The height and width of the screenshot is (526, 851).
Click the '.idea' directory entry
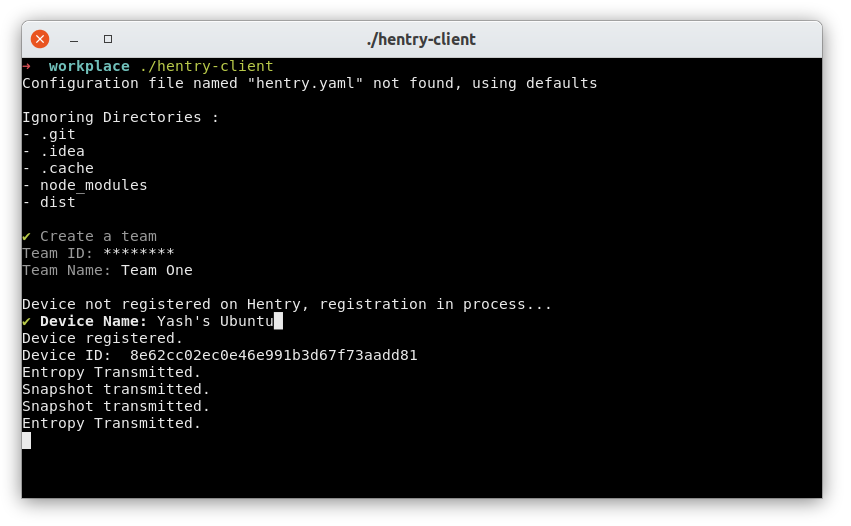[x=62, y=151]
